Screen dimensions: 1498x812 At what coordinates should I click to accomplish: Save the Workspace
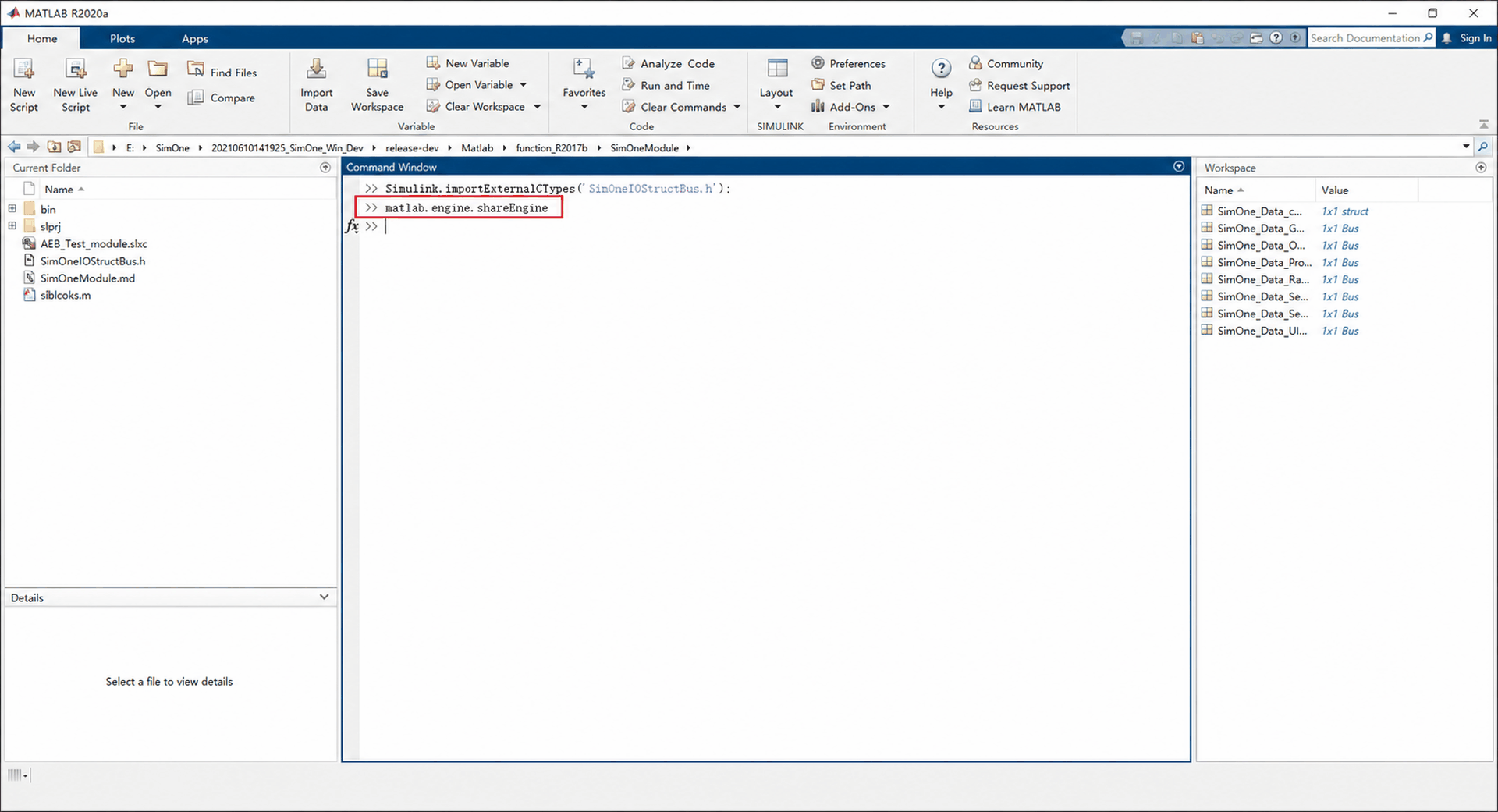click(x=377, y=86)
